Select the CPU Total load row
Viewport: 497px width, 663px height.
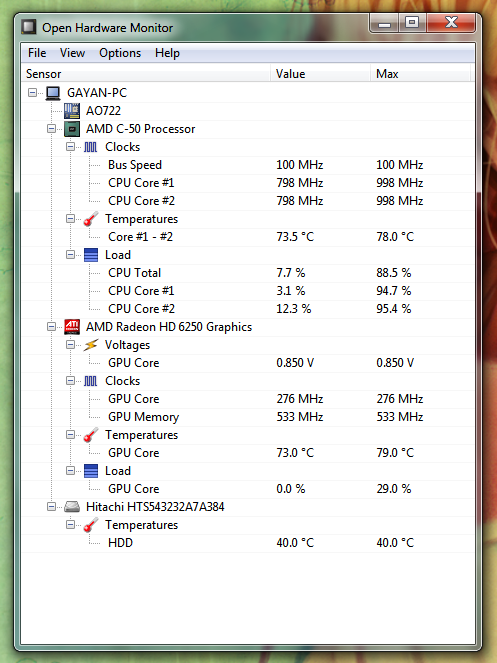pyautogui.click(x=248, y=273)
